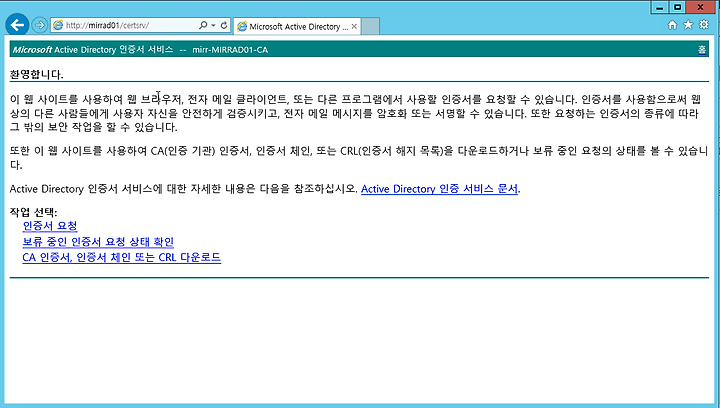This screenshot has height=408, width=720.
Task: Open the CA 인증서, 인증서 체인 또는 CRL 다운로드 link
Action: tap(122, 257)
